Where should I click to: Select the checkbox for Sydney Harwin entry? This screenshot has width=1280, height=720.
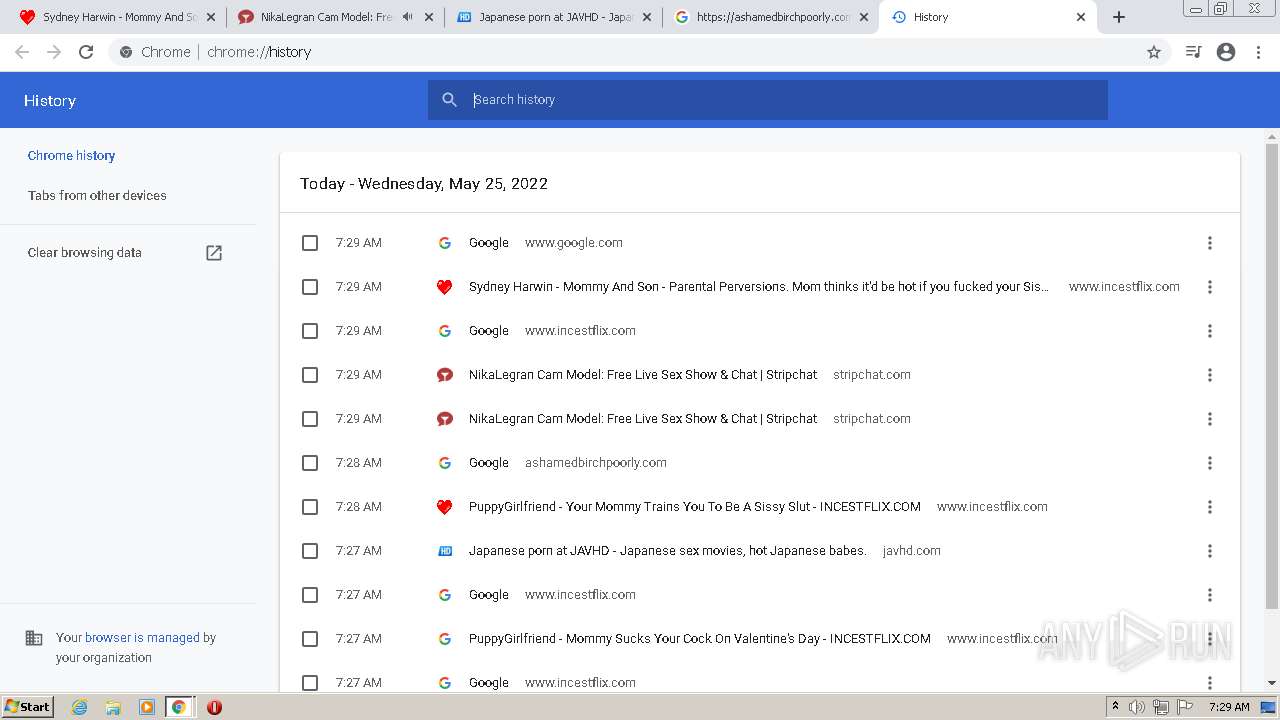pos(310,287)
